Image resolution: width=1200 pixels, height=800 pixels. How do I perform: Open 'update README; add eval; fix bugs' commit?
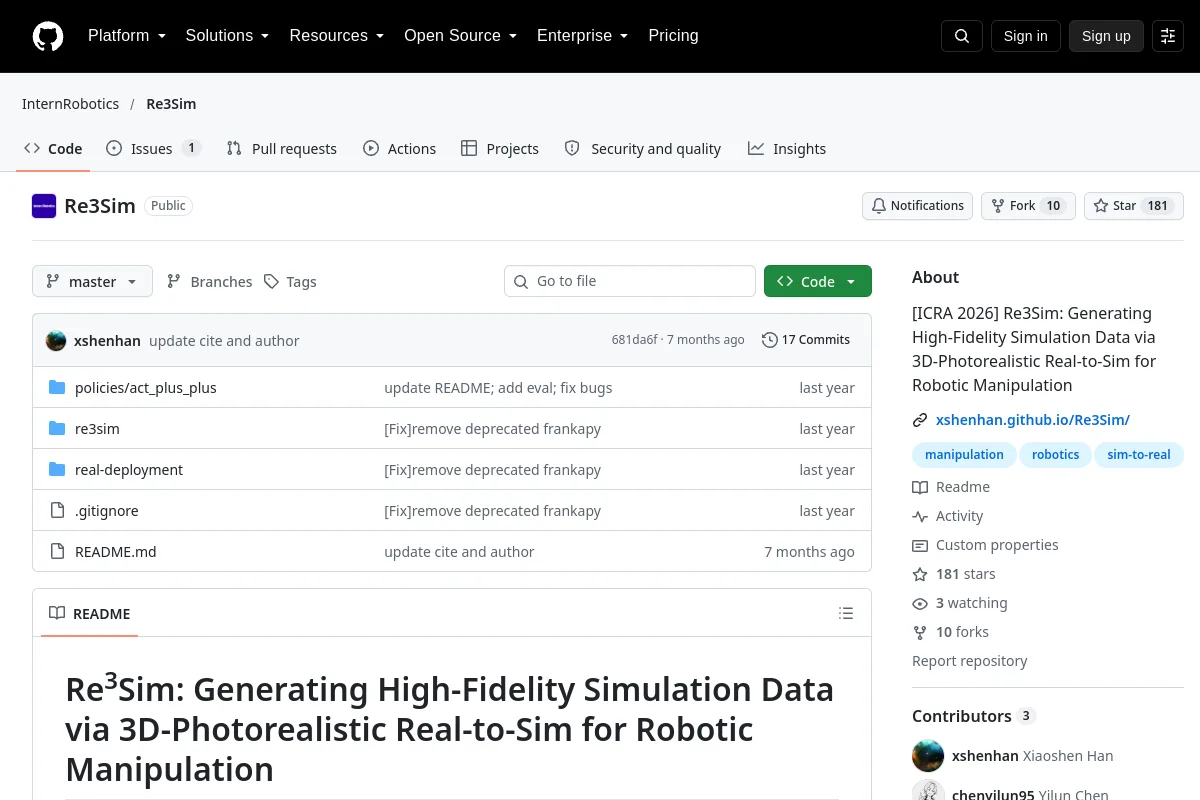pyautogui.click(x=498, y=388)
